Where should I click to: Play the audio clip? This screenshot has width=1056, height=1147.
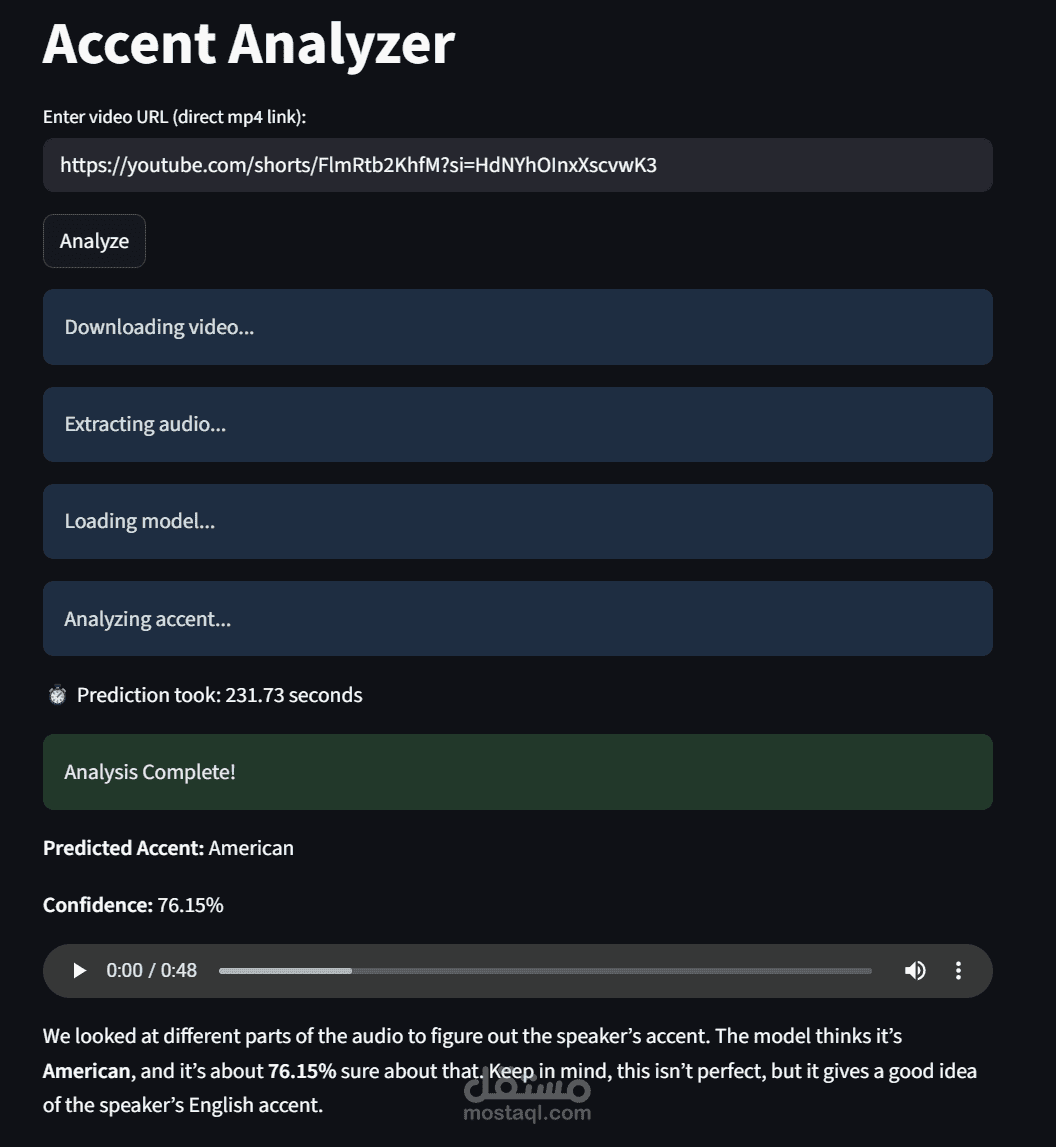coord(79,971)
